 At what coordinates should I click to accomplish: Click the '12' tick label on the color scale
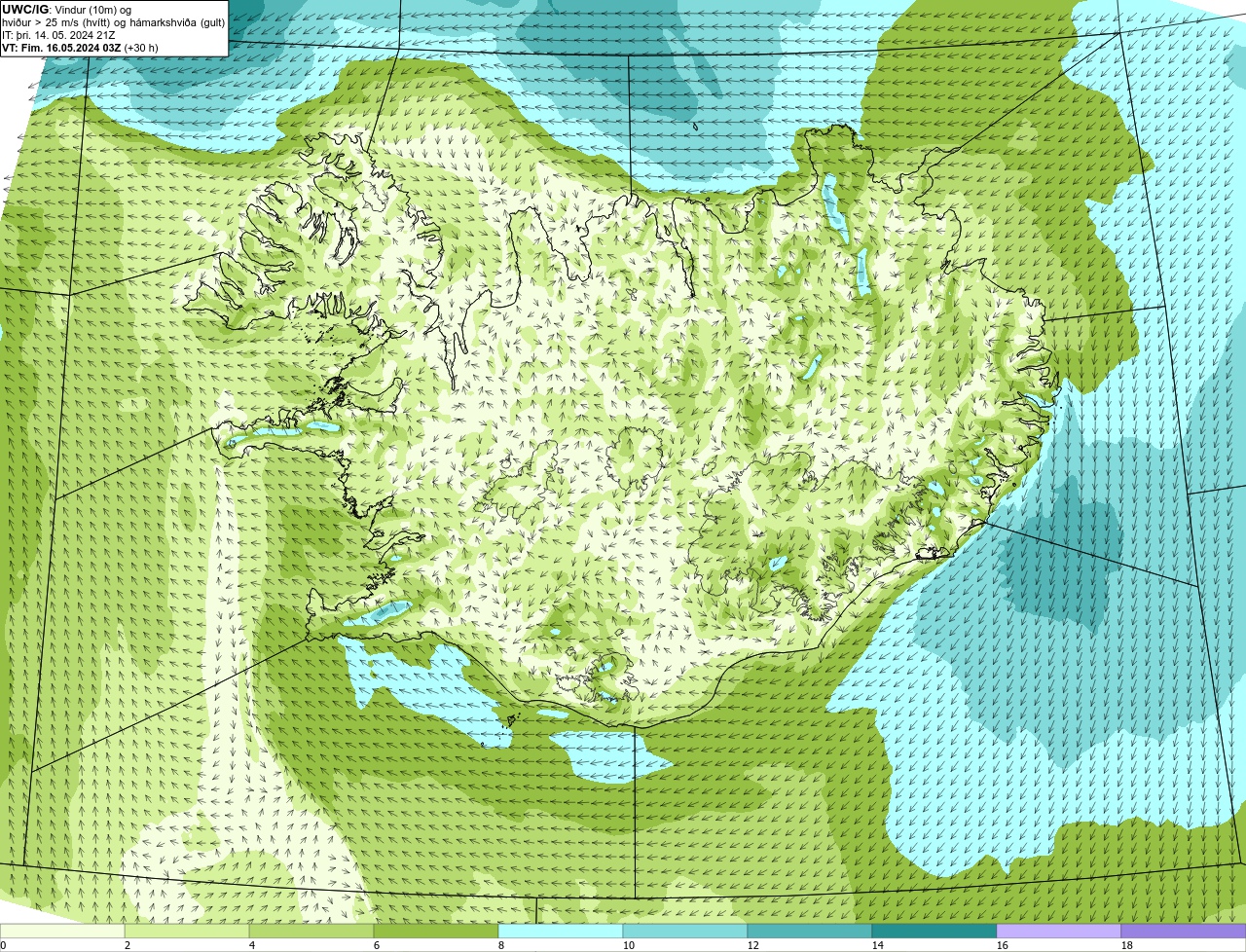[753, 945]
